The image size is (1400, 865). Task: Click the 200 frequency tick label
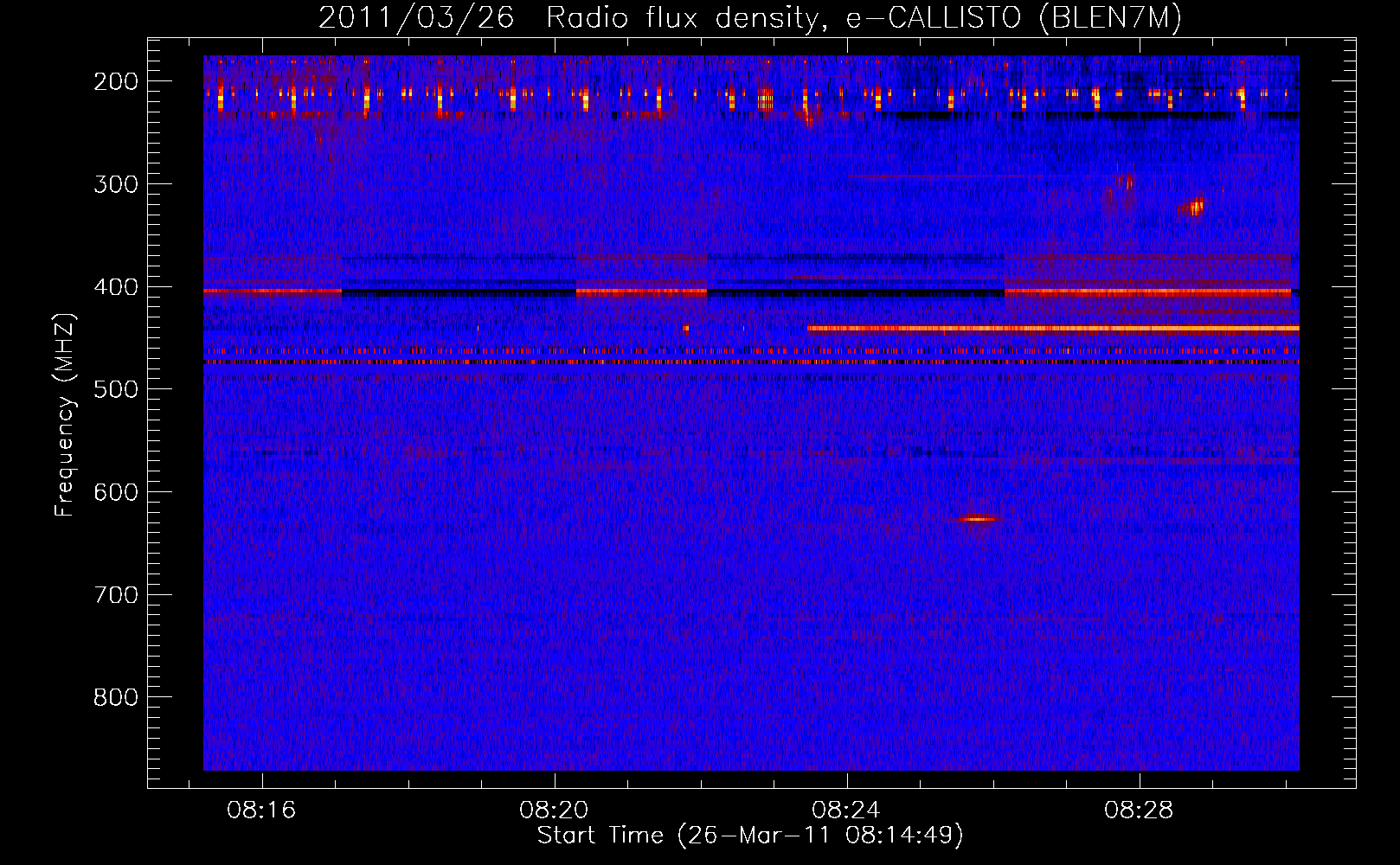click(x=116, y=81)
